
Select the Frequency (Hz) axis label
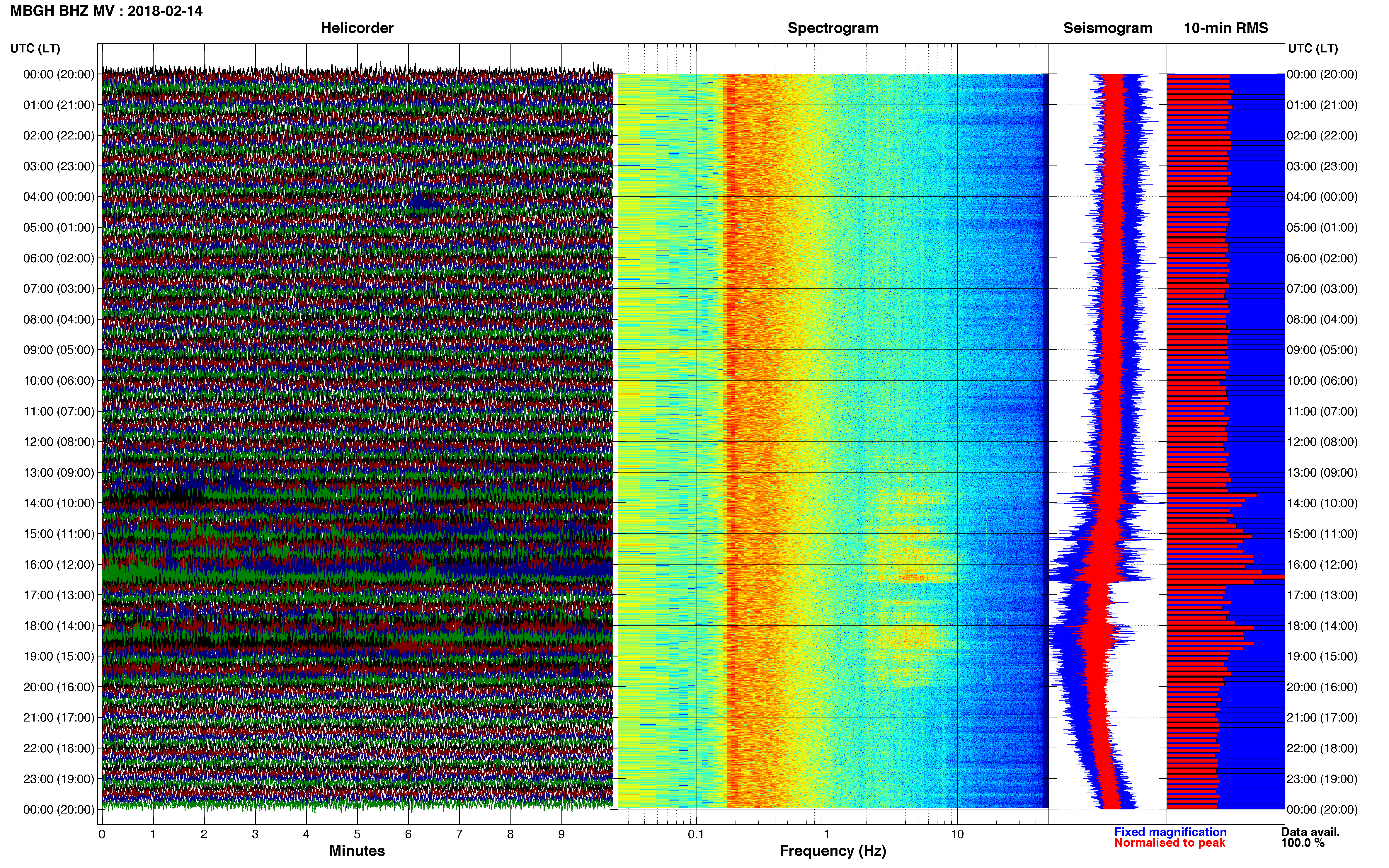point(833,851)
